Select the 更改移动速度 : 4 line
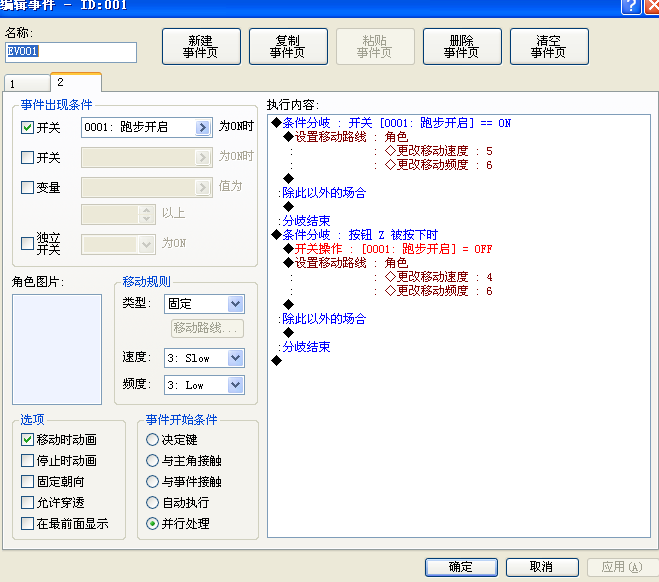Screen dimensions: 659x582 pos(439,277)
